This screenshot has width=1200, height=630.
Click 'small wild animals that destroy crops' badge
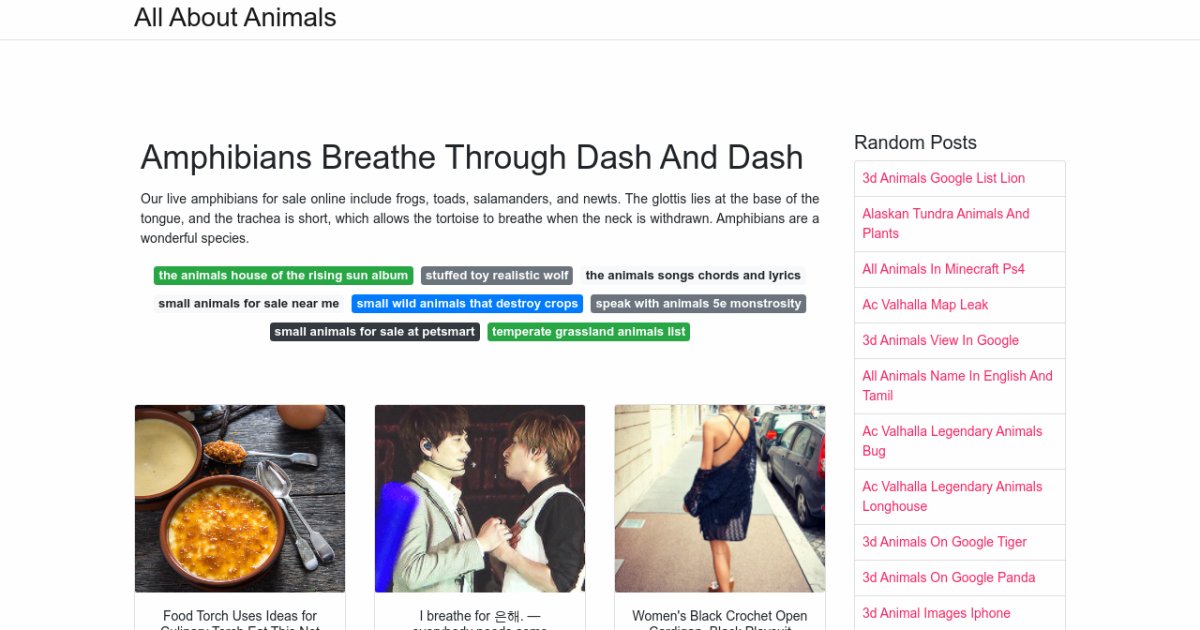click(467, 303)
